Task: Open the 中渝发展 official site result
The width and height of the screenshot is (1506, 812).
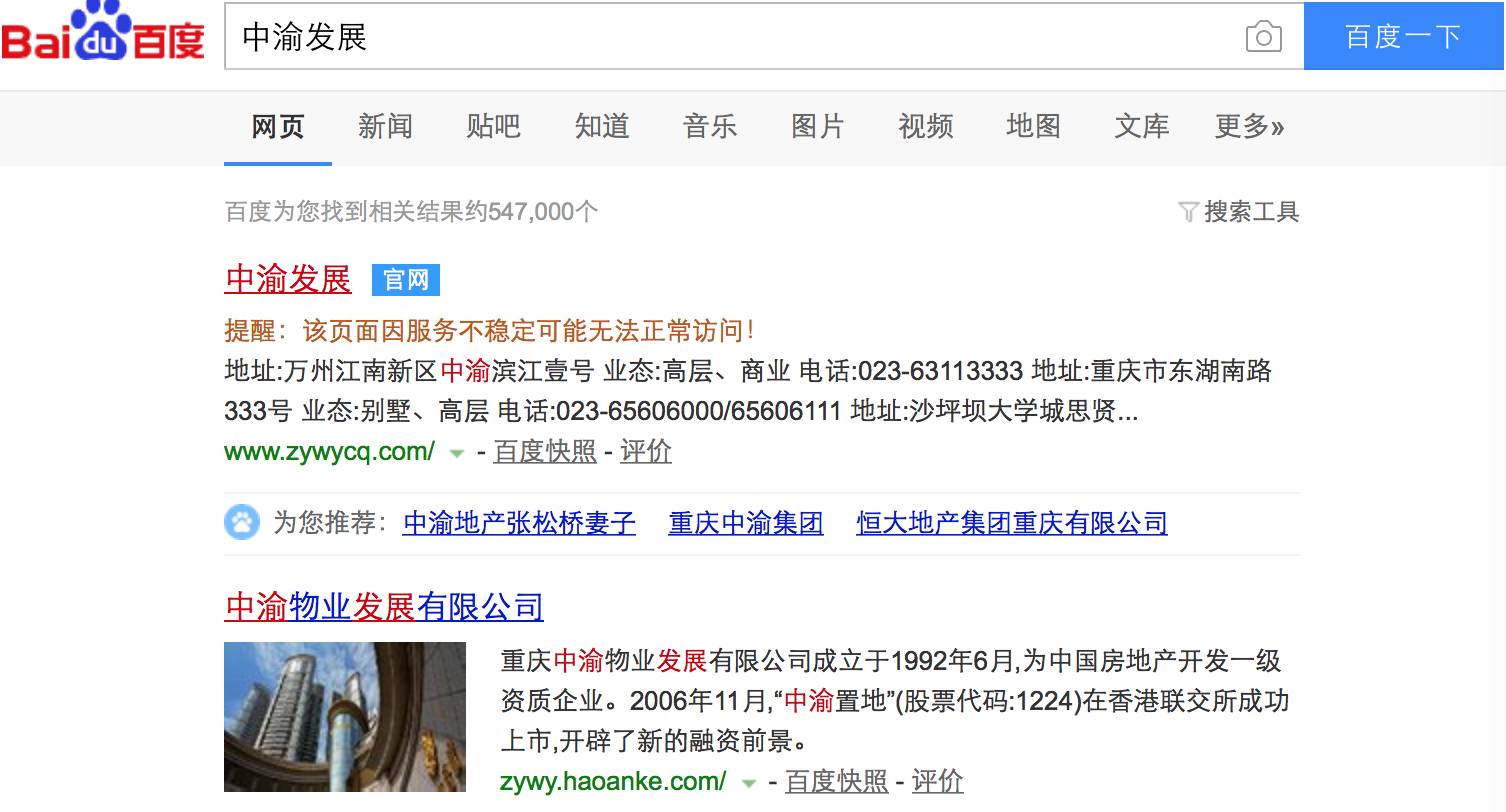Action: click(288, 279)
